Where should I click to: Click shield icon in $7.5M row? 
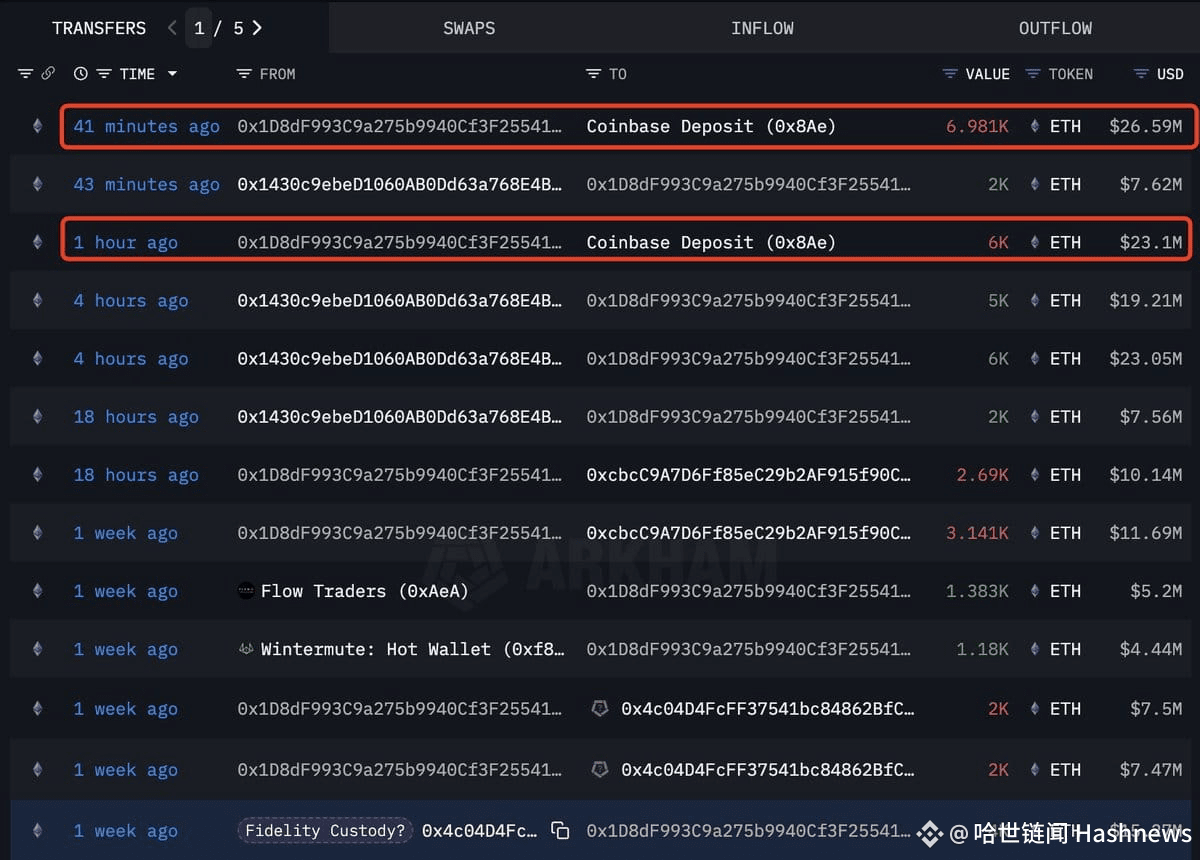click(600, 709)
